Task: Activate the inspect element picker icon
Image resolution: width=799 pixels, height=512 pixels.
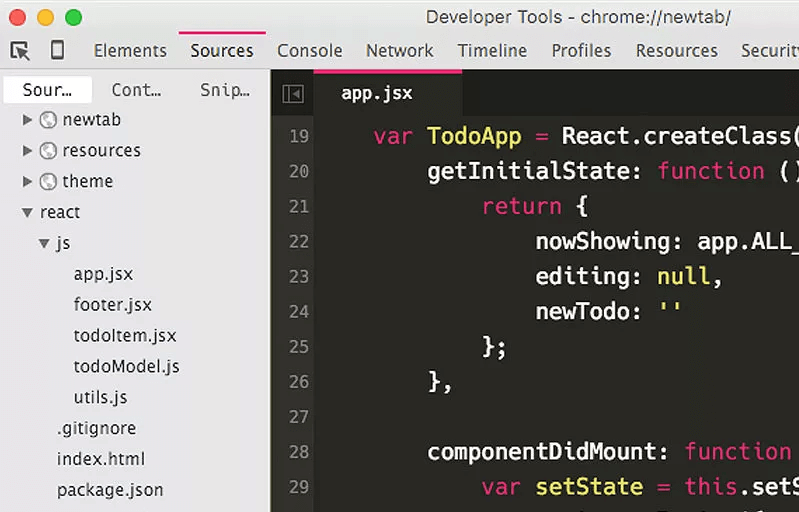Action: click(20, 51)
